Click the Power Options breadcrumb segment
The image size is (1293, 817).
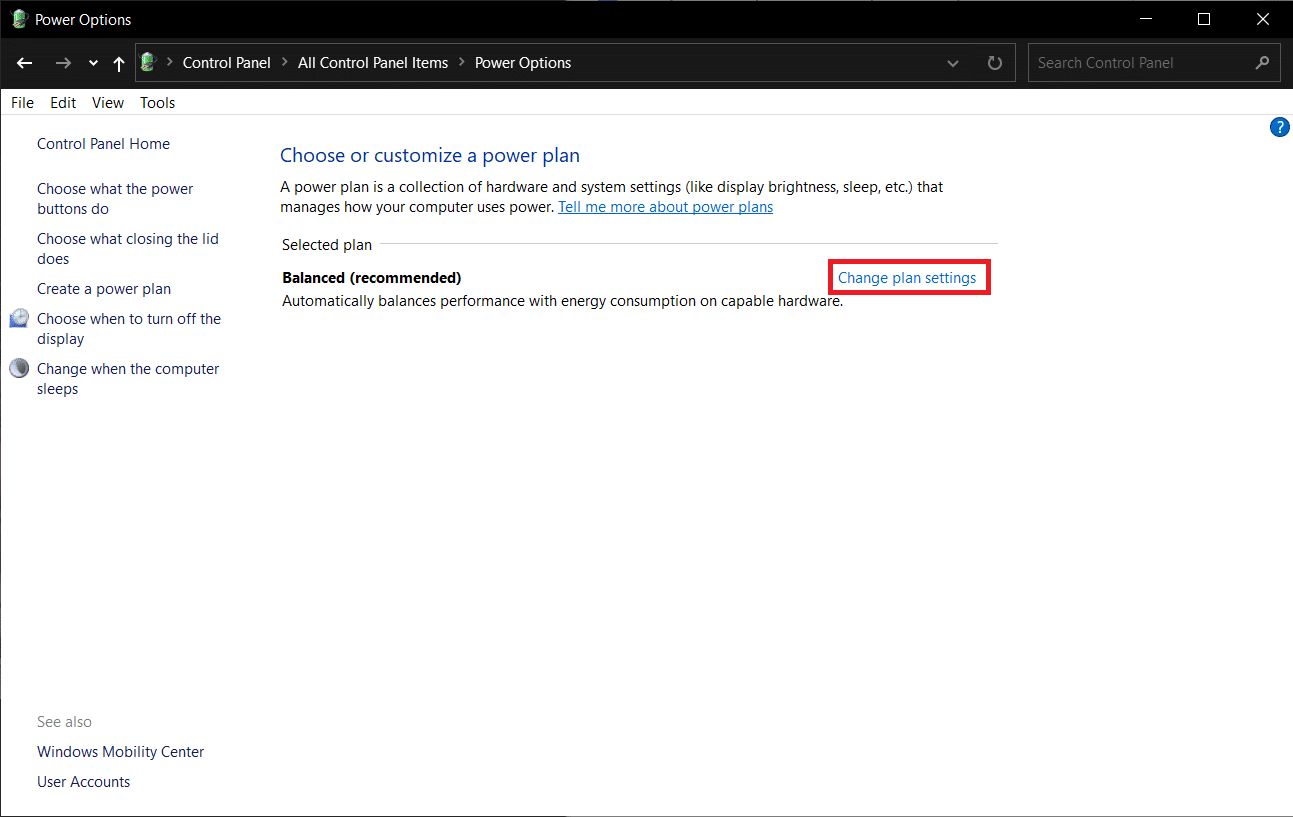pyautogui.click(x=523, y=62)
